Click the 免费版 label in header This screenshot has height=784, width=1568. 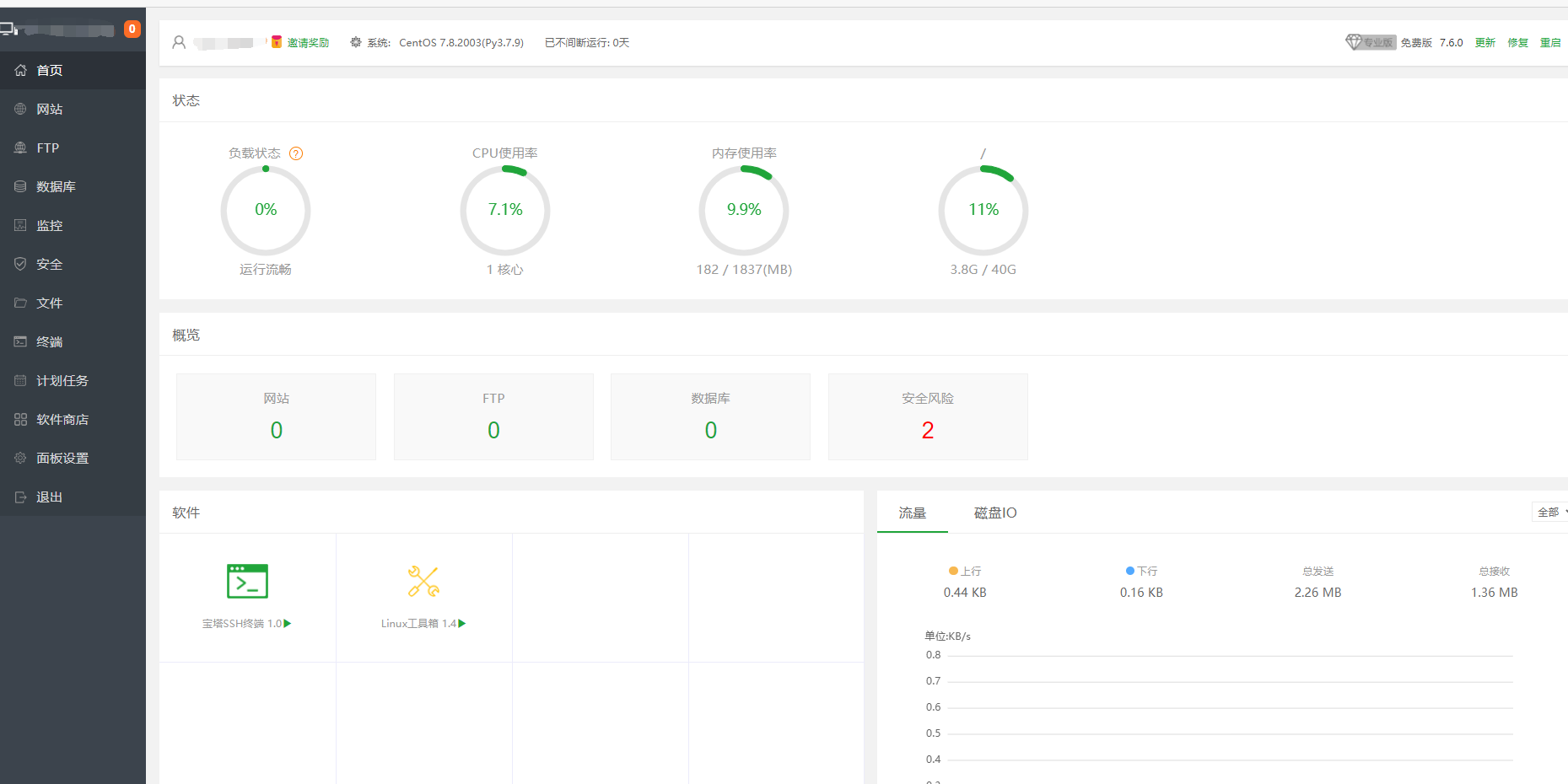click(1416, 43)
